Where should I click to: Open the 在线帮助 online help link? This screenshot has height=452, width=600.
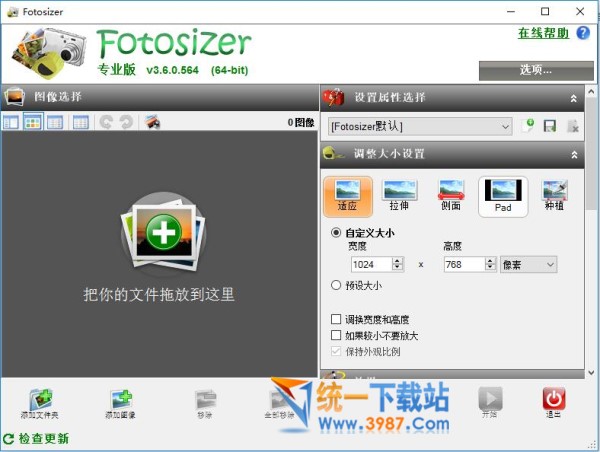[544, 33]
